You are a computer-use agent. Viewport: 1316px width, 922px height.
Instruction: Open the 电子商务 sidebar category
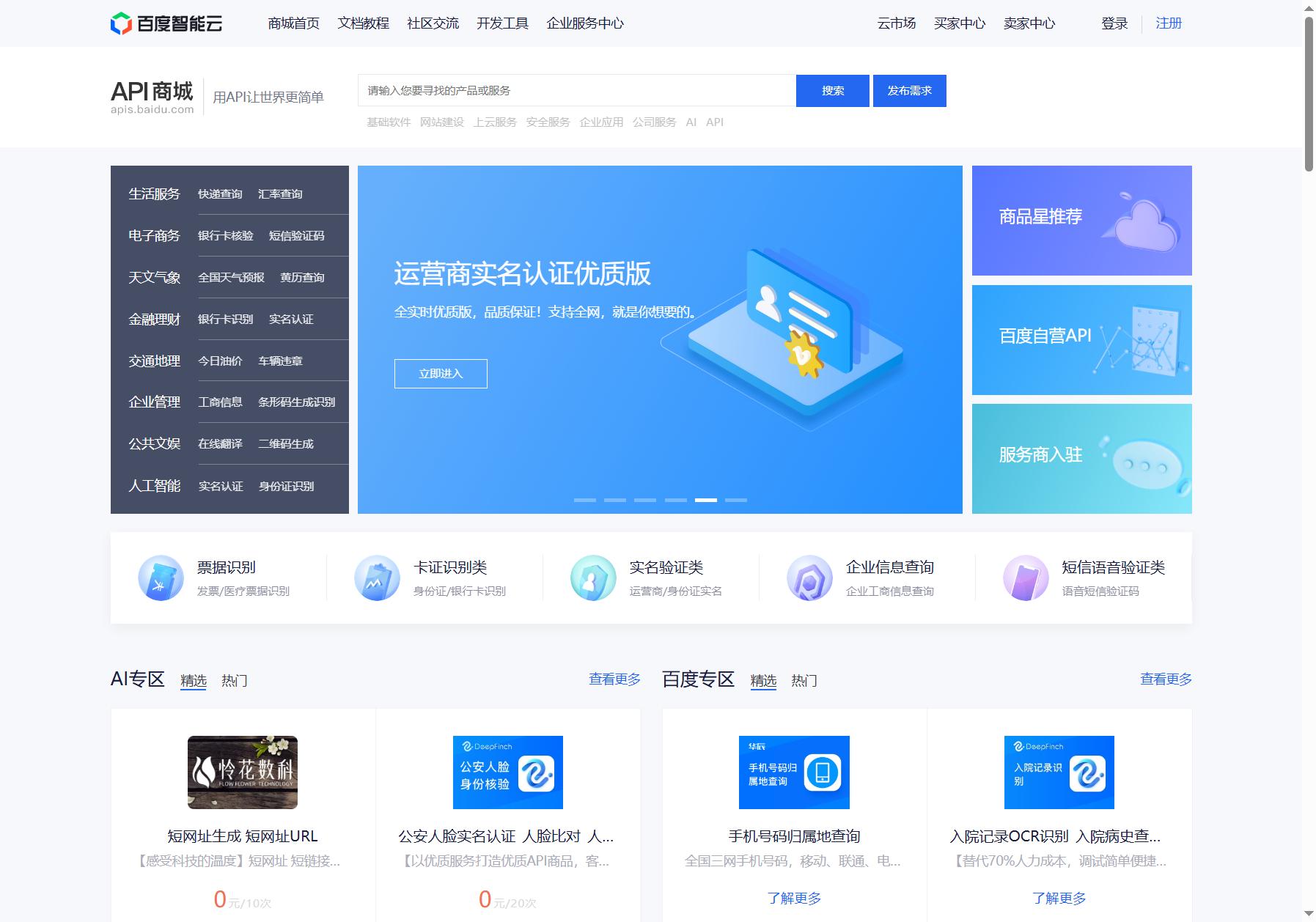155,236
